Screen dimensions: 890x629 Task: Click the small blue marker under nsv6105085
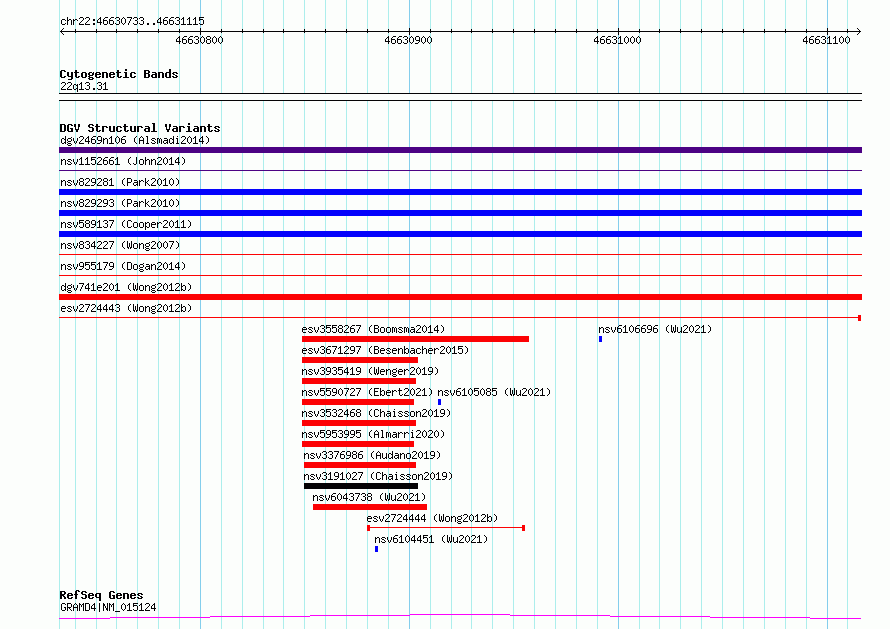(439, 402)
